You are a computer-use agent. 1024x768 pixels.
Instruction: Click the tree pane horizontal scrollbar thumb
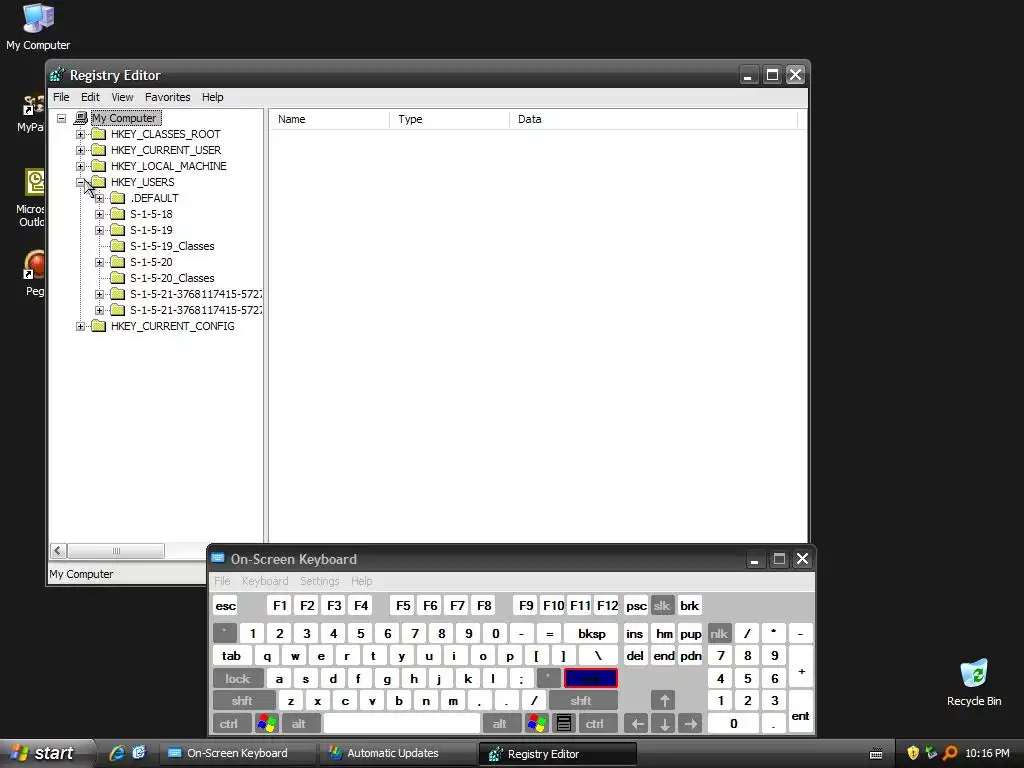116,551
